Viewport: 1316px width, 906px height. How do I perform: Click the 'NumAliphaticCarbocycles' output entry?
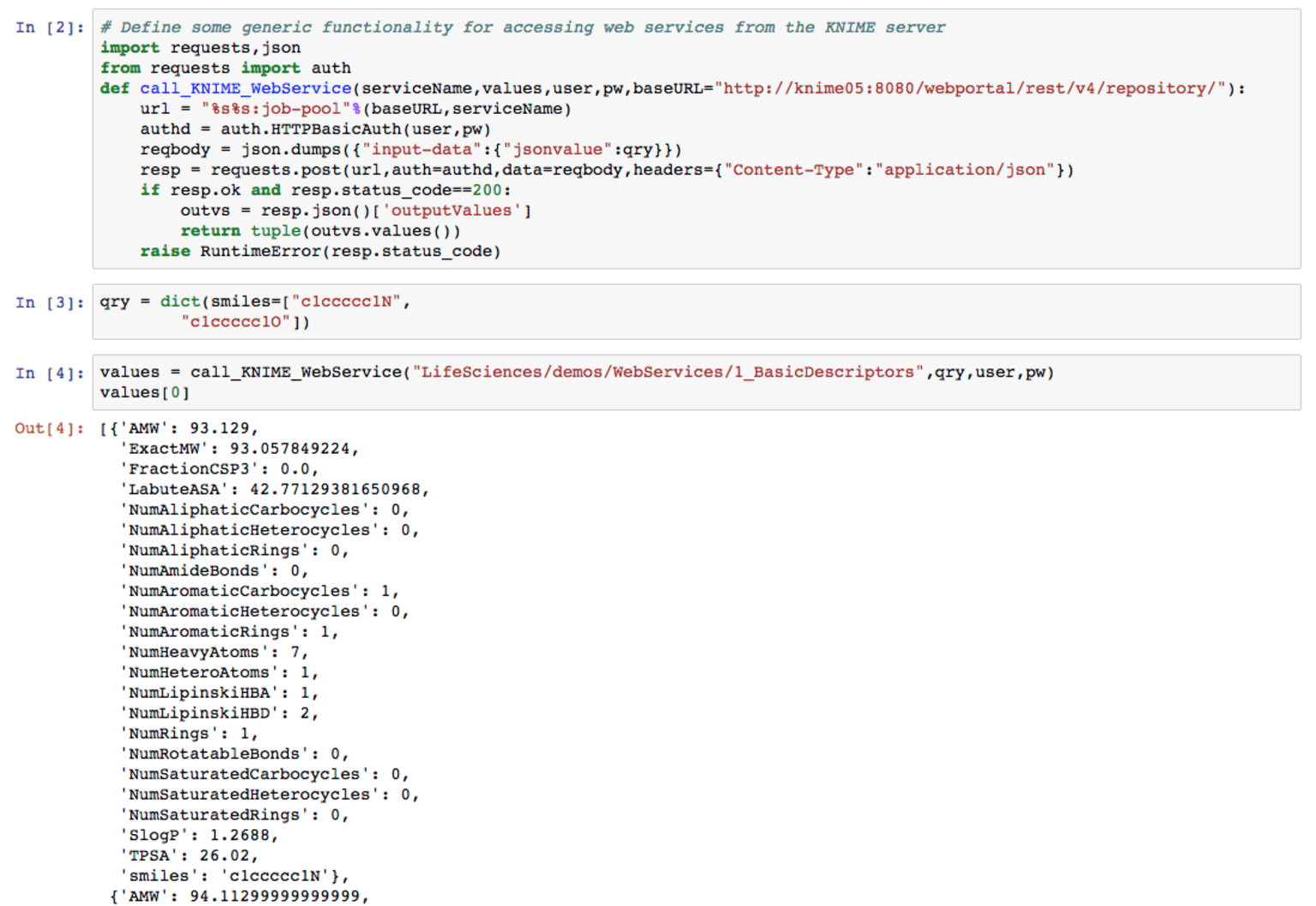(x=265, y=510)
